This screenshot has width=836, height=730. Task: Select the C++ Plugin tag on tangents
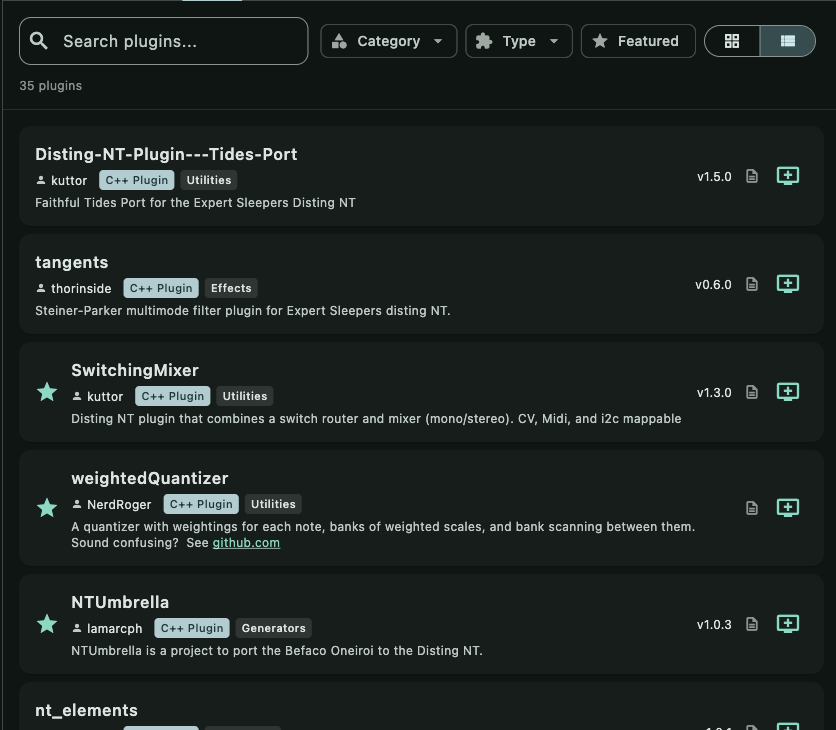click(x=160, y=288)
